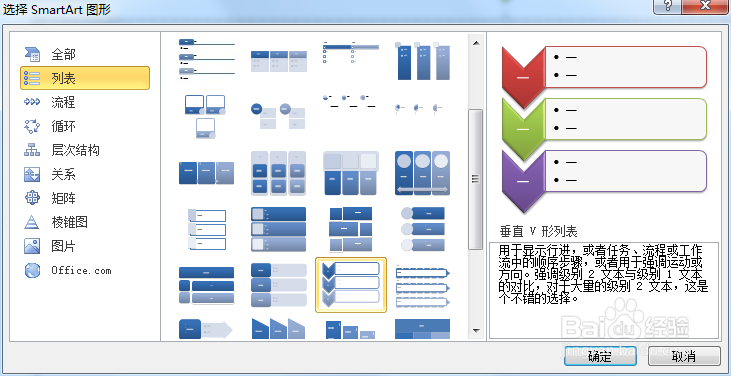This screenshot has height=376, width=731.
Task: Open the 图片 category
Action: pos(85,246)
